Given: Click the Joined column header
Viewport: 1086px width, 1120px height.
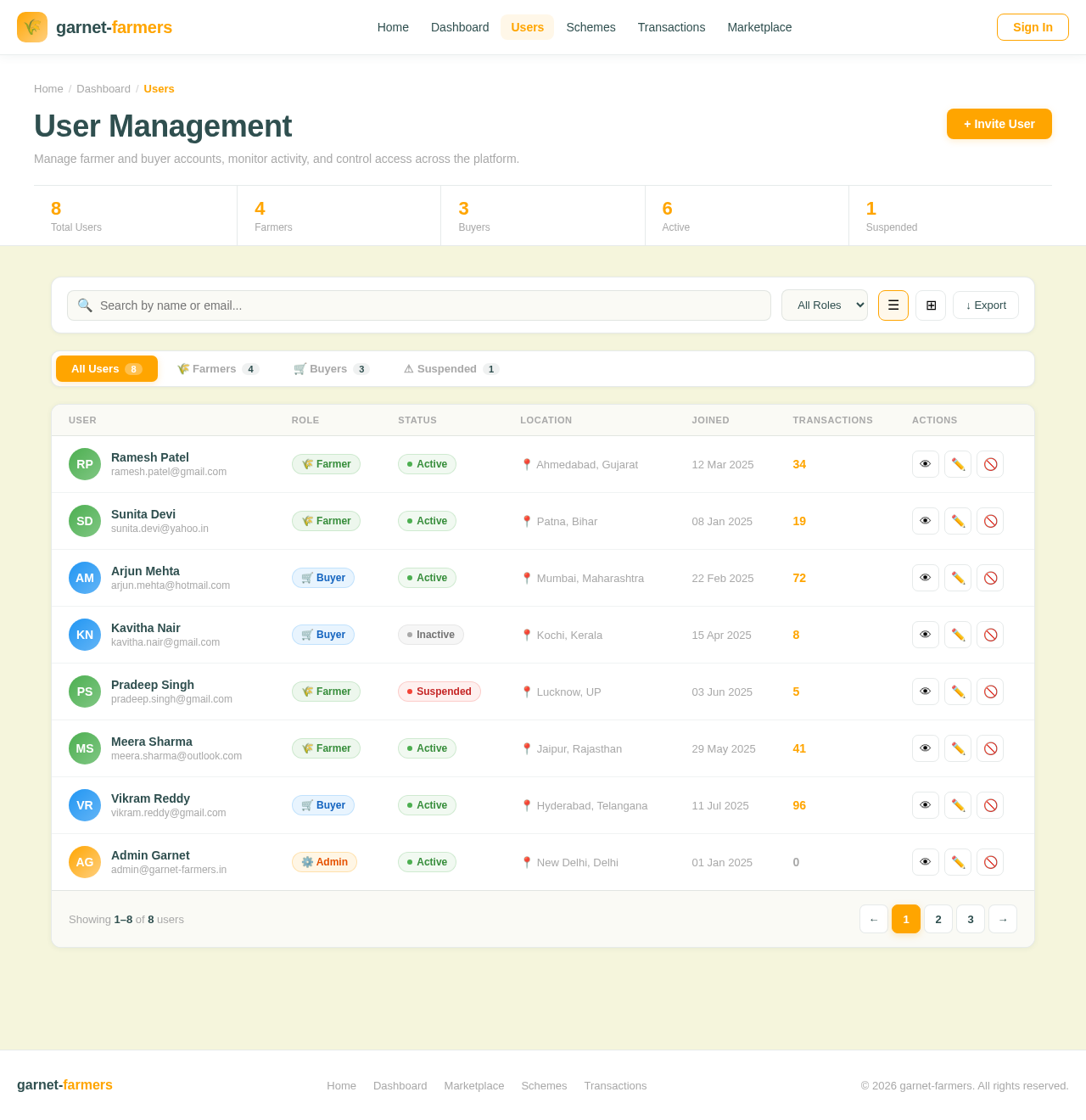Looking at the screenshot, I should point(710,420).
